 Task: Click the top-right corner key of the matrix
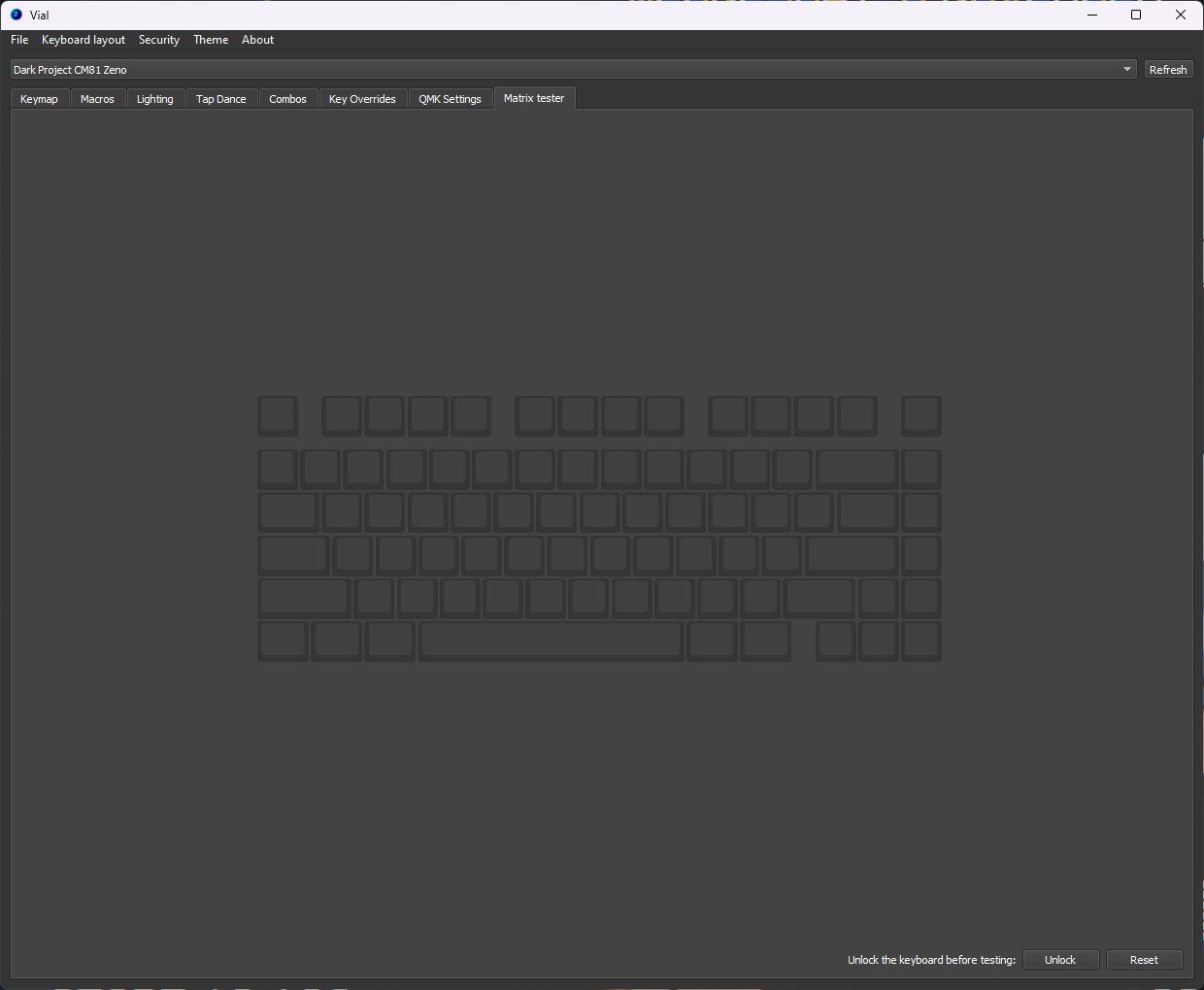[x=921, y=415]
